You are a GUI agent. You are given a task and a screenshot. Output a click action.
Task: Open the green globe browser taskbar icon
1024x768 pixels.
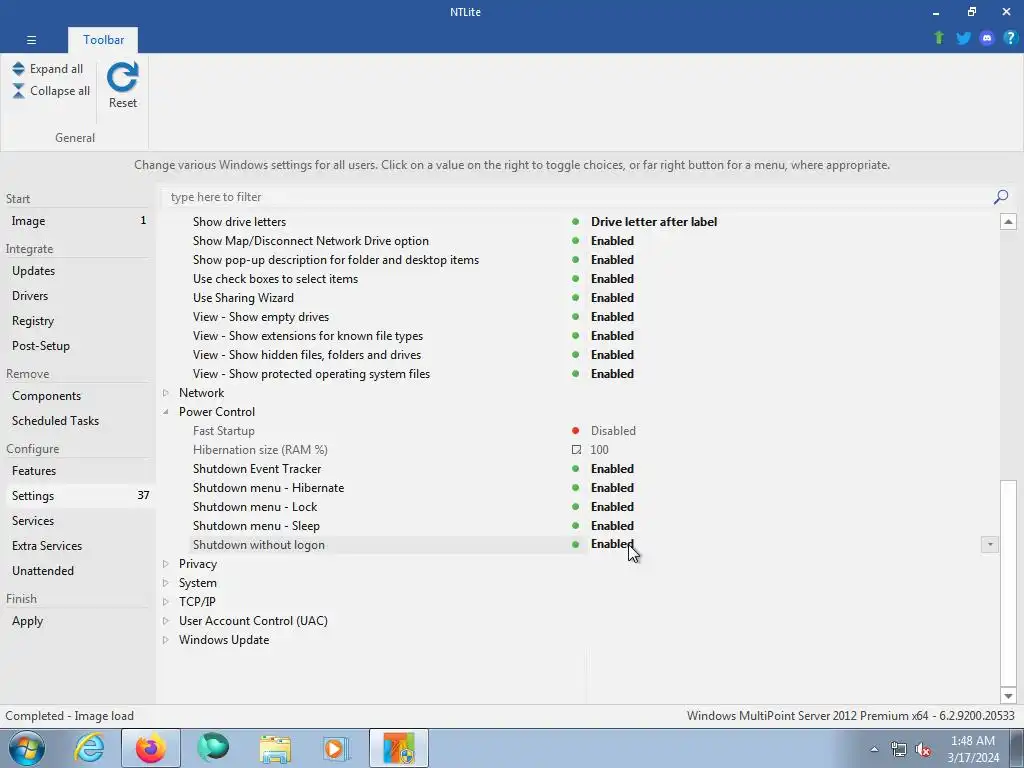213,748
